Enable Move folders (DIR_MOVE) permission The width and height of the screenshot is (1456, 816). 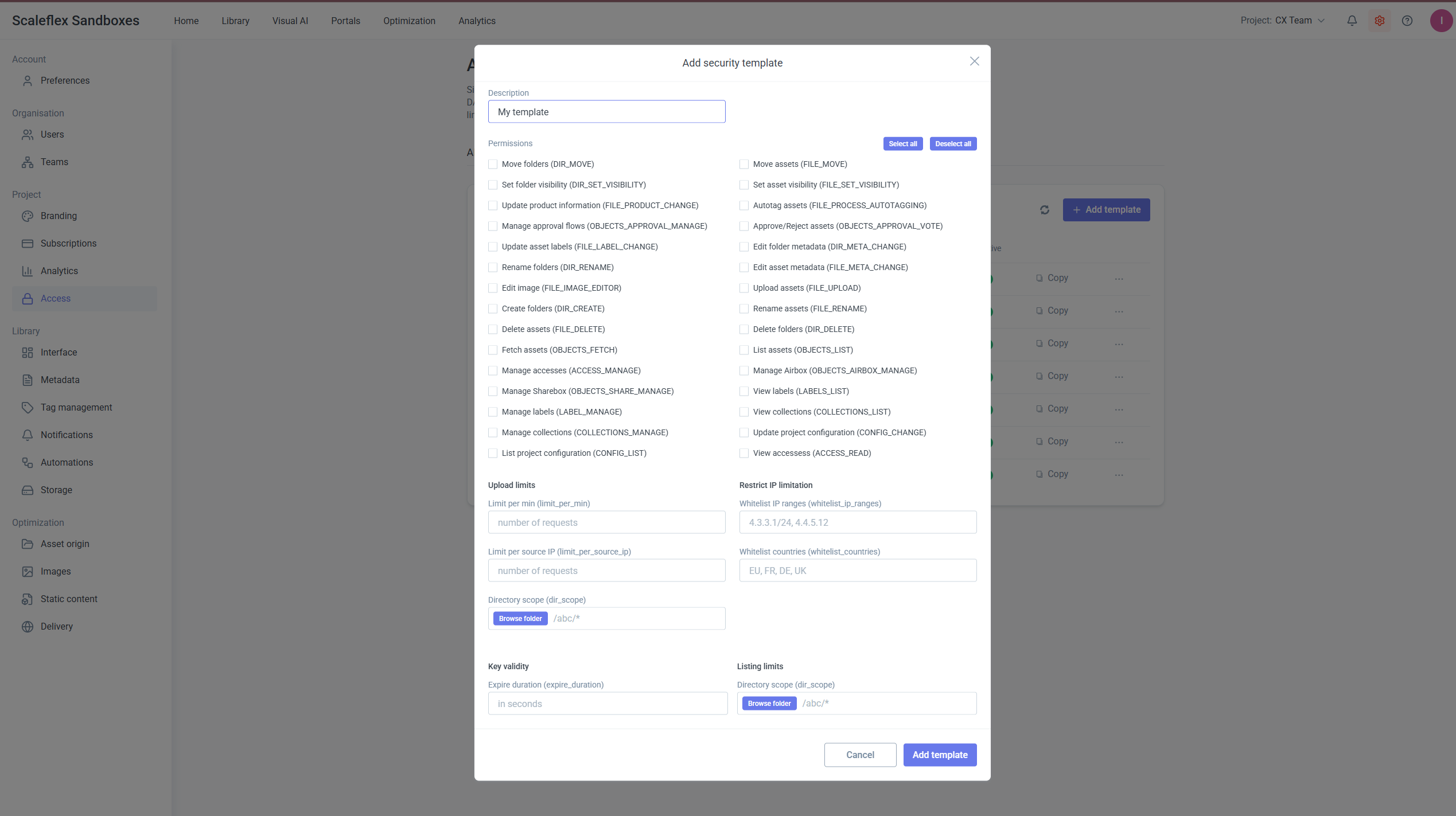(493, 164)
